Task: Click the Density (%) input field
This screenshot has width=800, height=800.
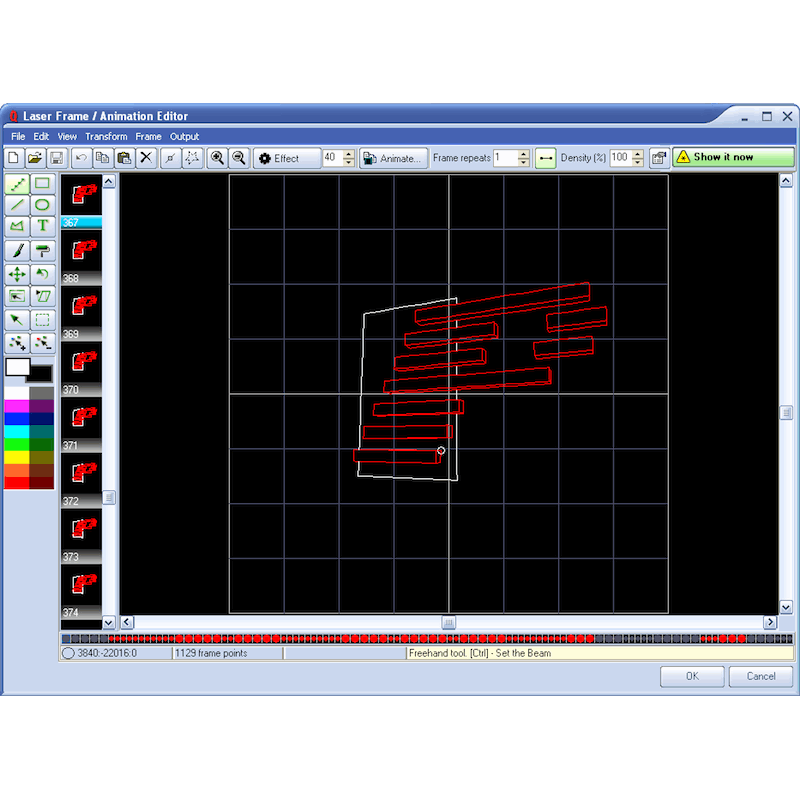Action: point(620,158)
